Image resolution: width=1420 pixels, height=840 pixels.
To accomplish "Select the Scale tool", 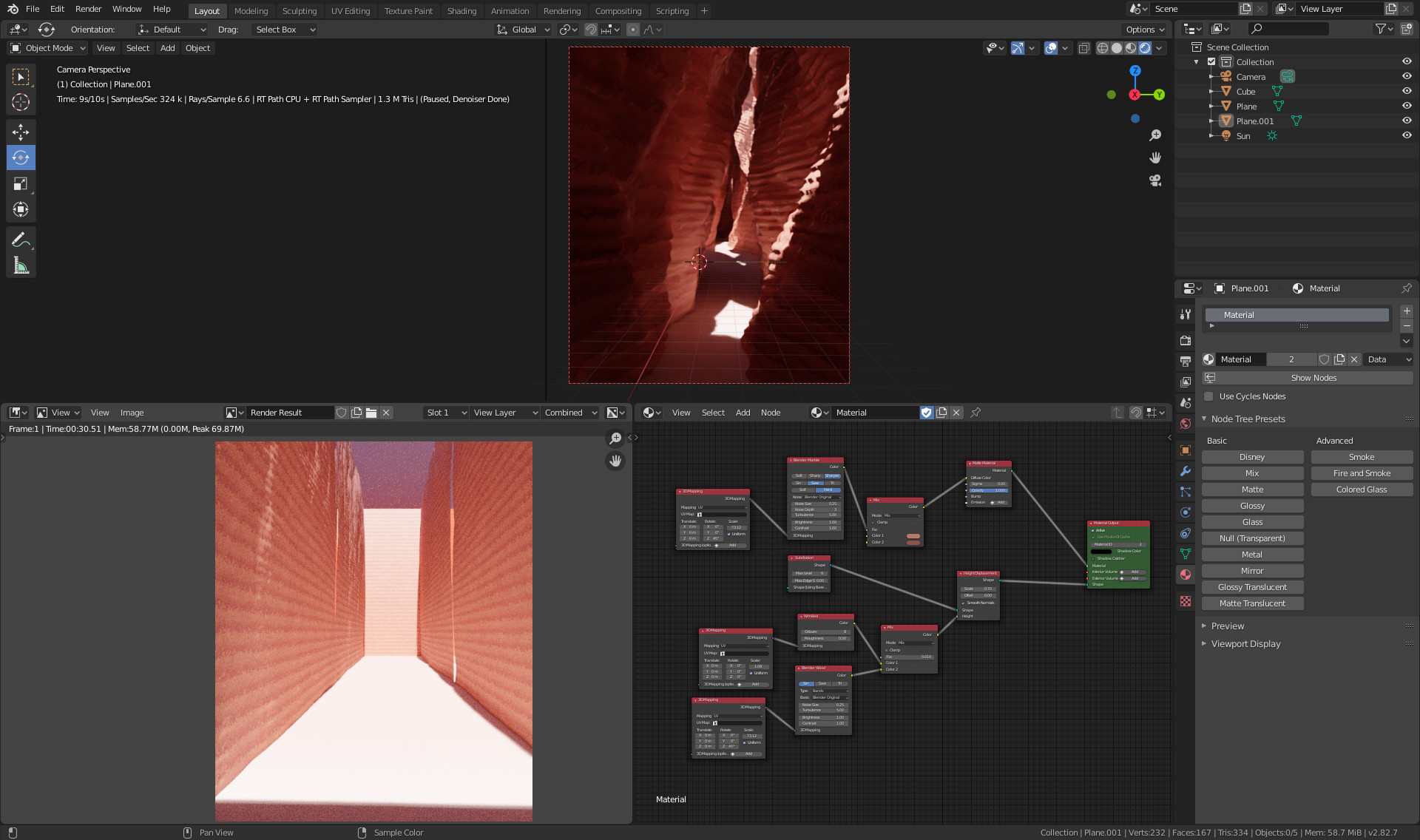I will 21,184.
